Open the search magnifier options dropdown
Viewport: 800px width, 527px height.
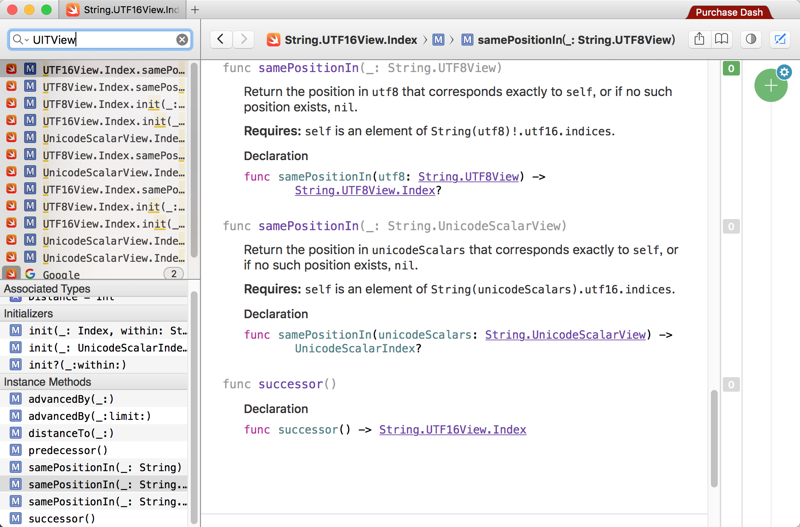tap(21, 40)
